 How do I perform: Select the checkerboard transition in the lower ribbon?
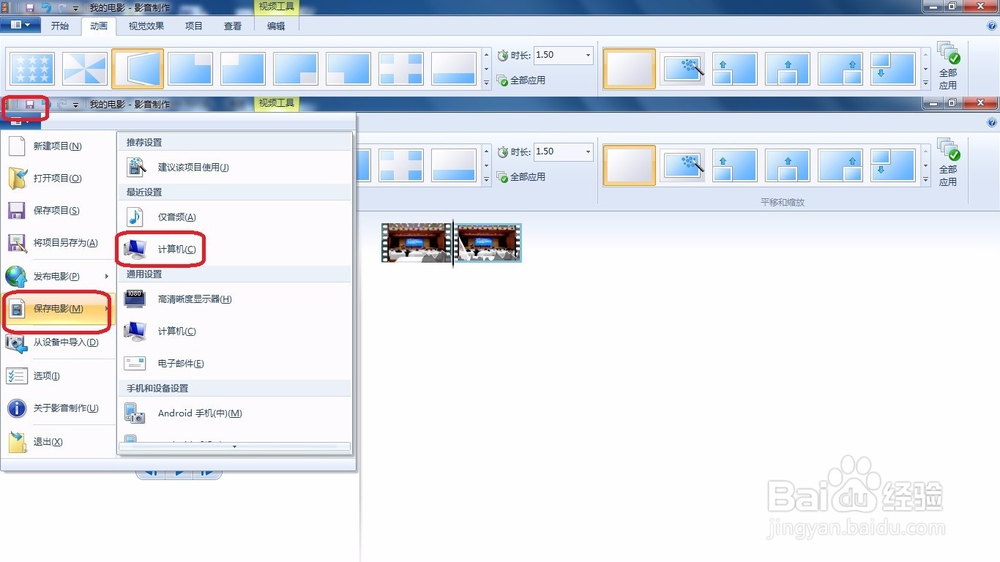[401, 165]
